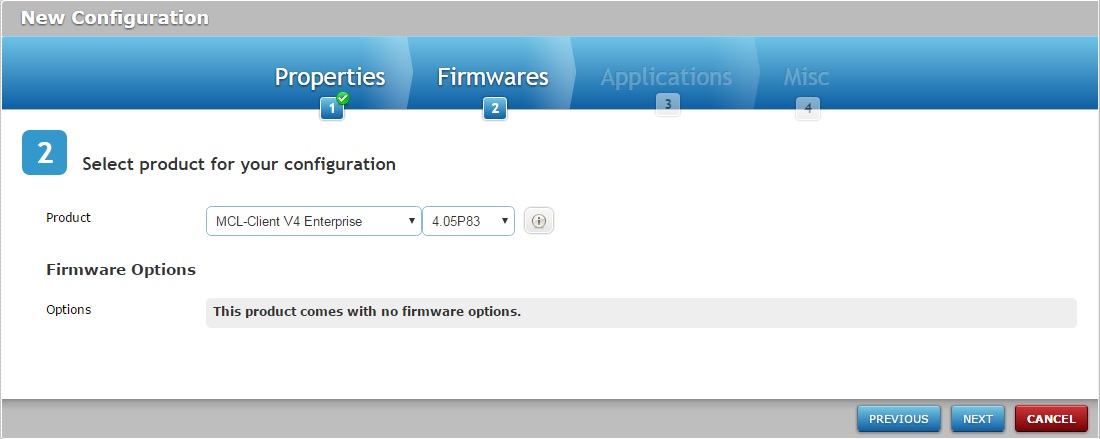Select the Misc wizard step
This screenshot has height=439, width=1100.
pos(806,77)
